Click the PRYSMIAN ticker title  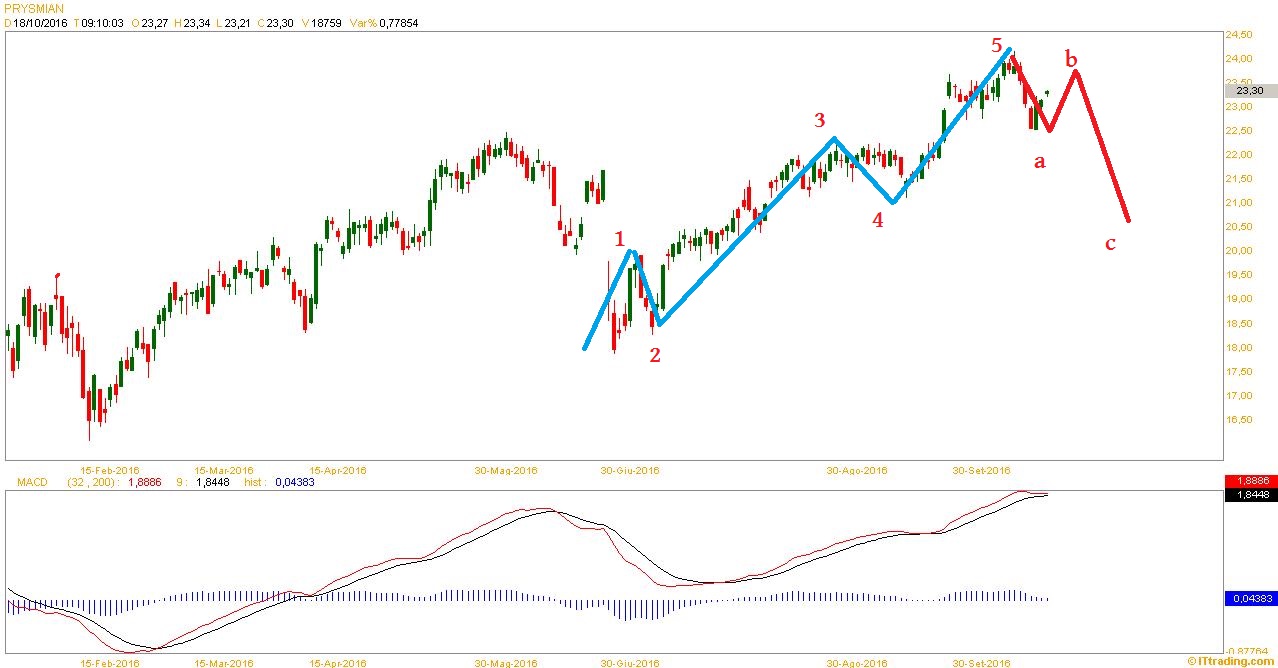pos(34,8)
